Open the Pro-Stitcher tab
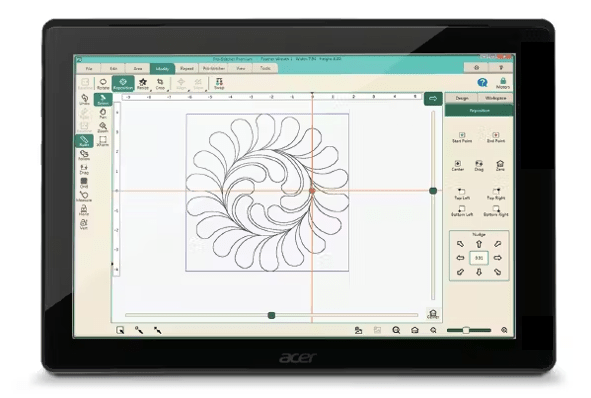Viewport: 591px width, 398px height. coord(214,69)
